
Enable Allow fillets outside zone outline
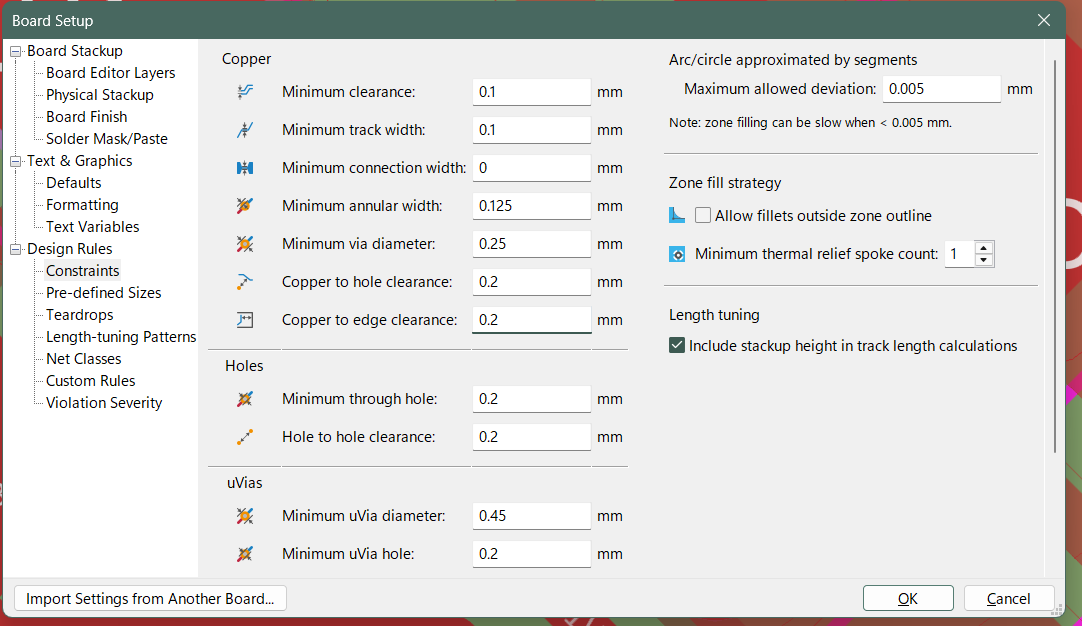pyautogui.click(x=703, y=216)
